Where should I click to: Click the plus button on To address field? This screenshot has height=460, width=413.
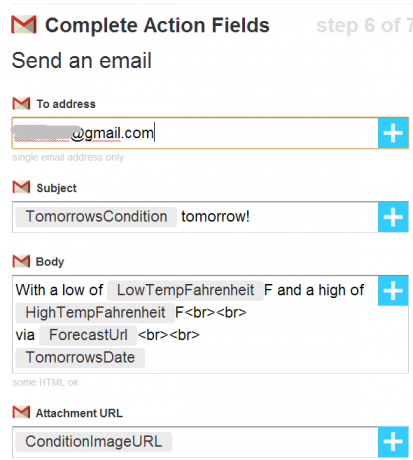pos(393,133)
